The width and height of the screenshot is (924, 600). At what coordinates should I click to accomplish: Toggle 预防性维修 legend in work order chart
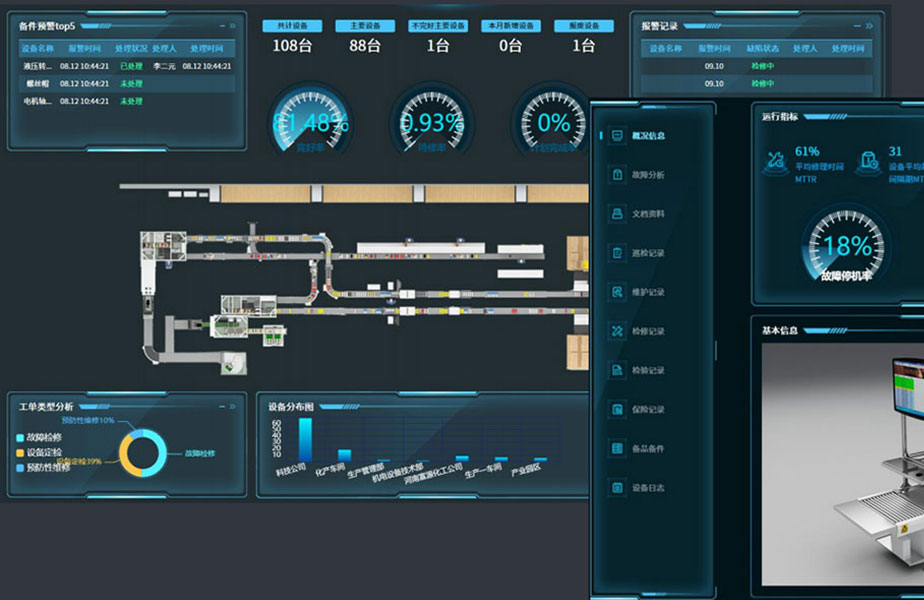(43, 468)
